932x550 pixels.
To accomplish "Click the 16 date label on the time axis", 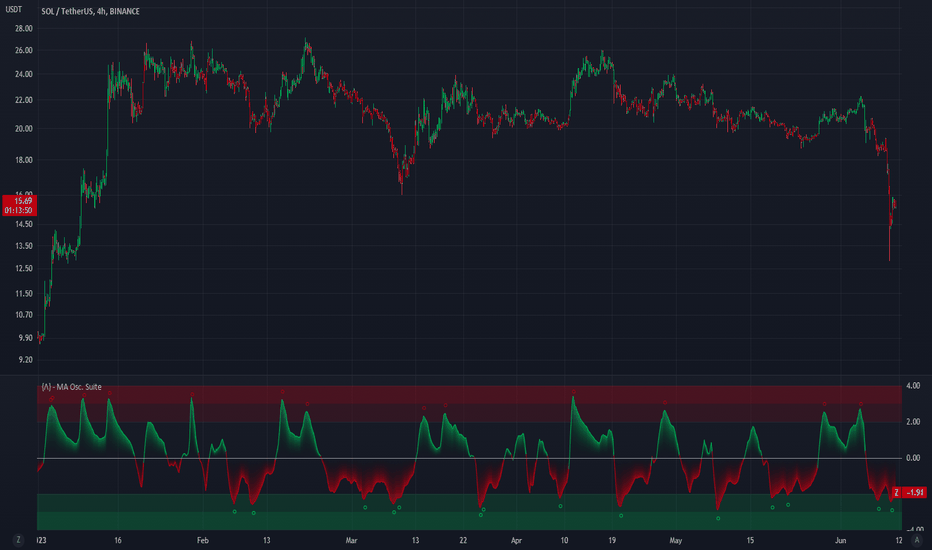I will tap(118, 540).
